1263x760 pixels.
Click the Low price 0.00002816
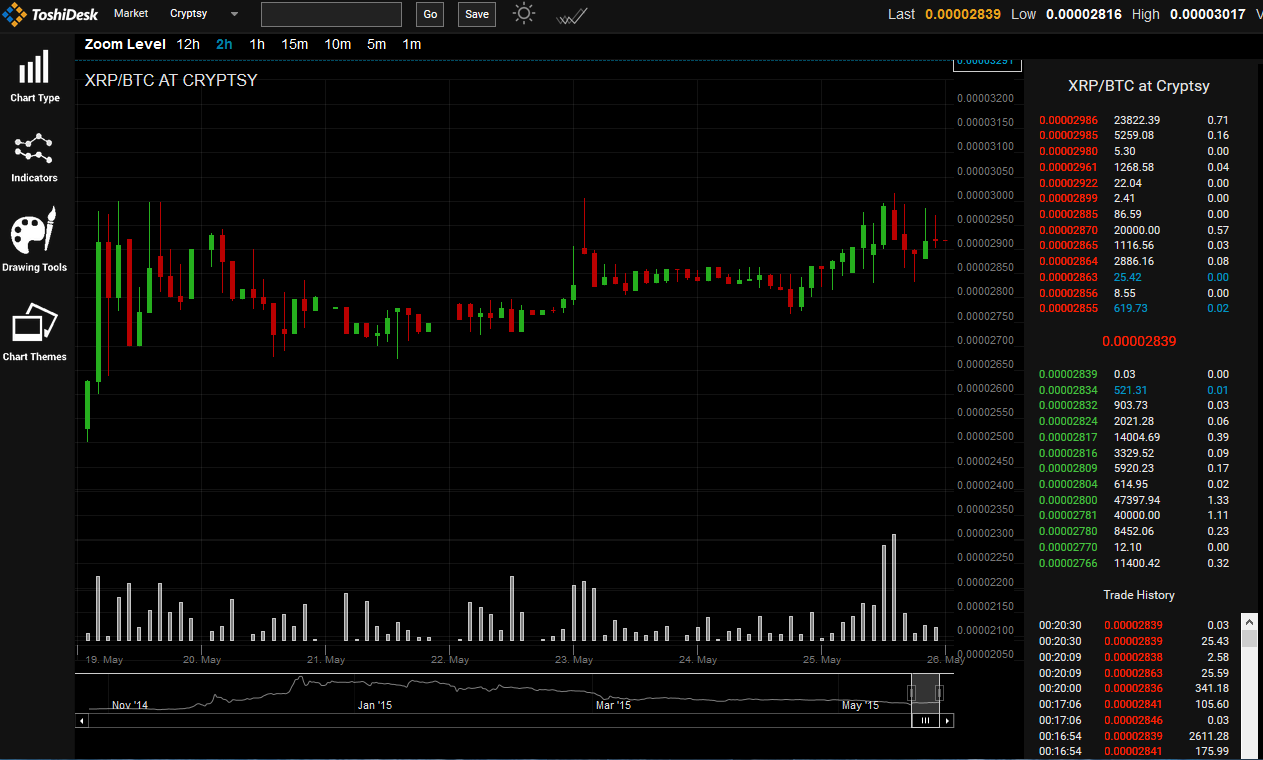tap(1084, 14)
